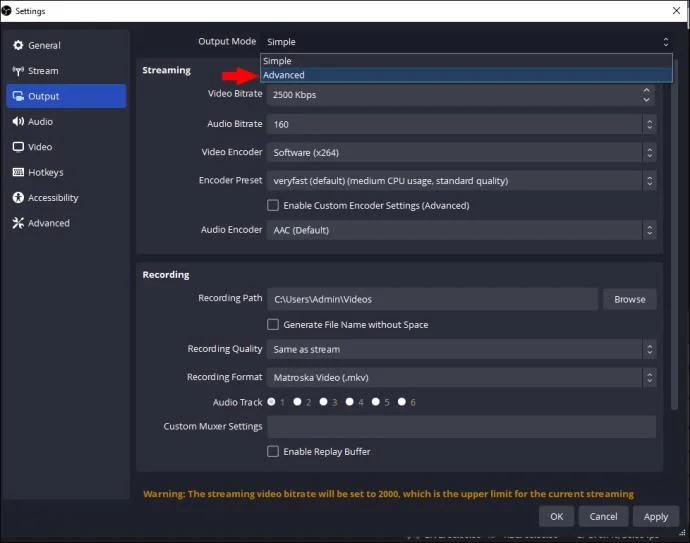The image size is (690, 543).
Task: Select Audio Track 3 radio
Action: point(323,402)
